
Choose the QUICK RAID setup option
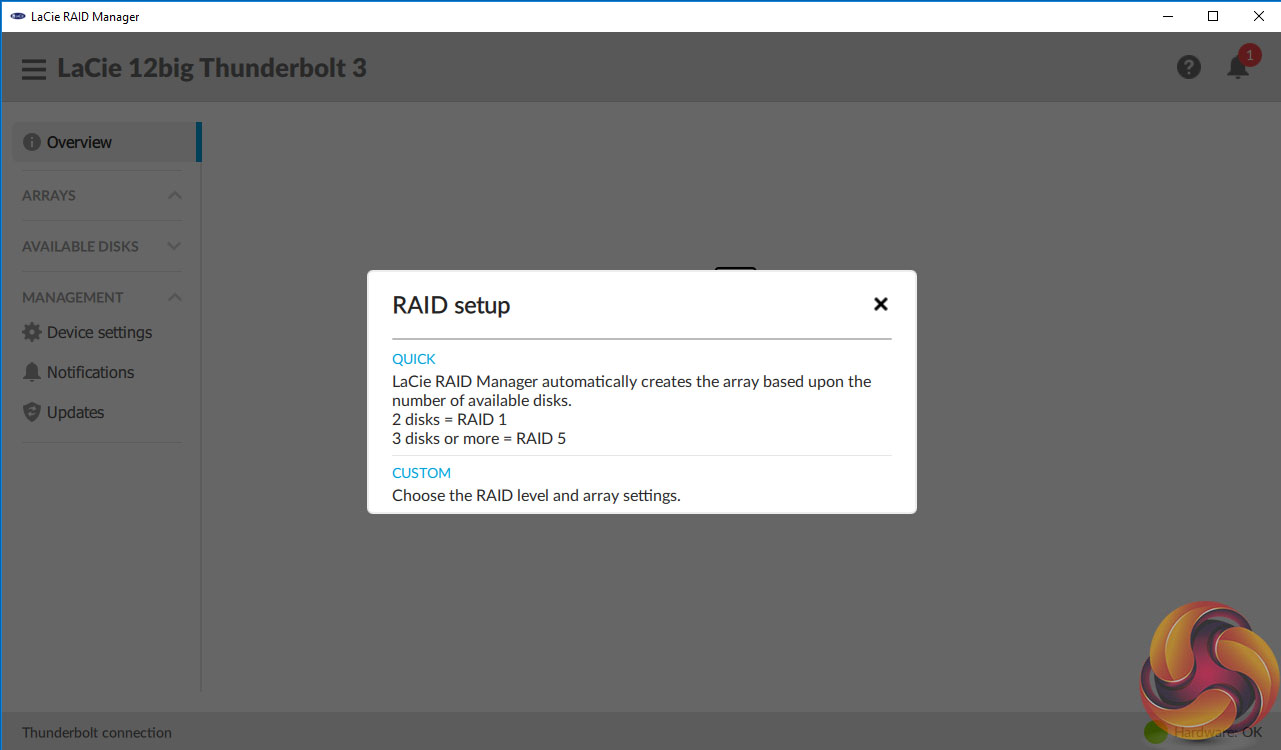tap(414, 359)
